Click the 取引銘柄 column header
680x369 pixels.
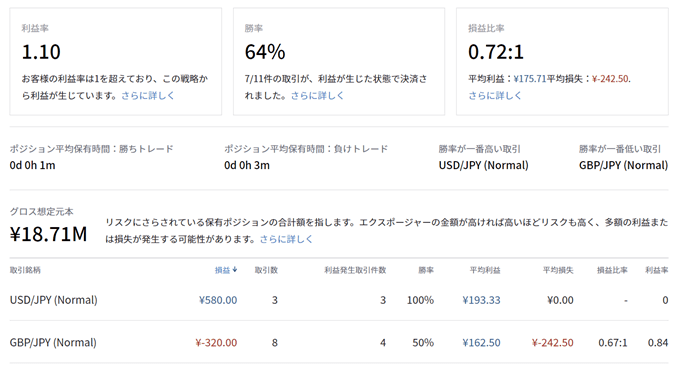click(x=25, y=270)
